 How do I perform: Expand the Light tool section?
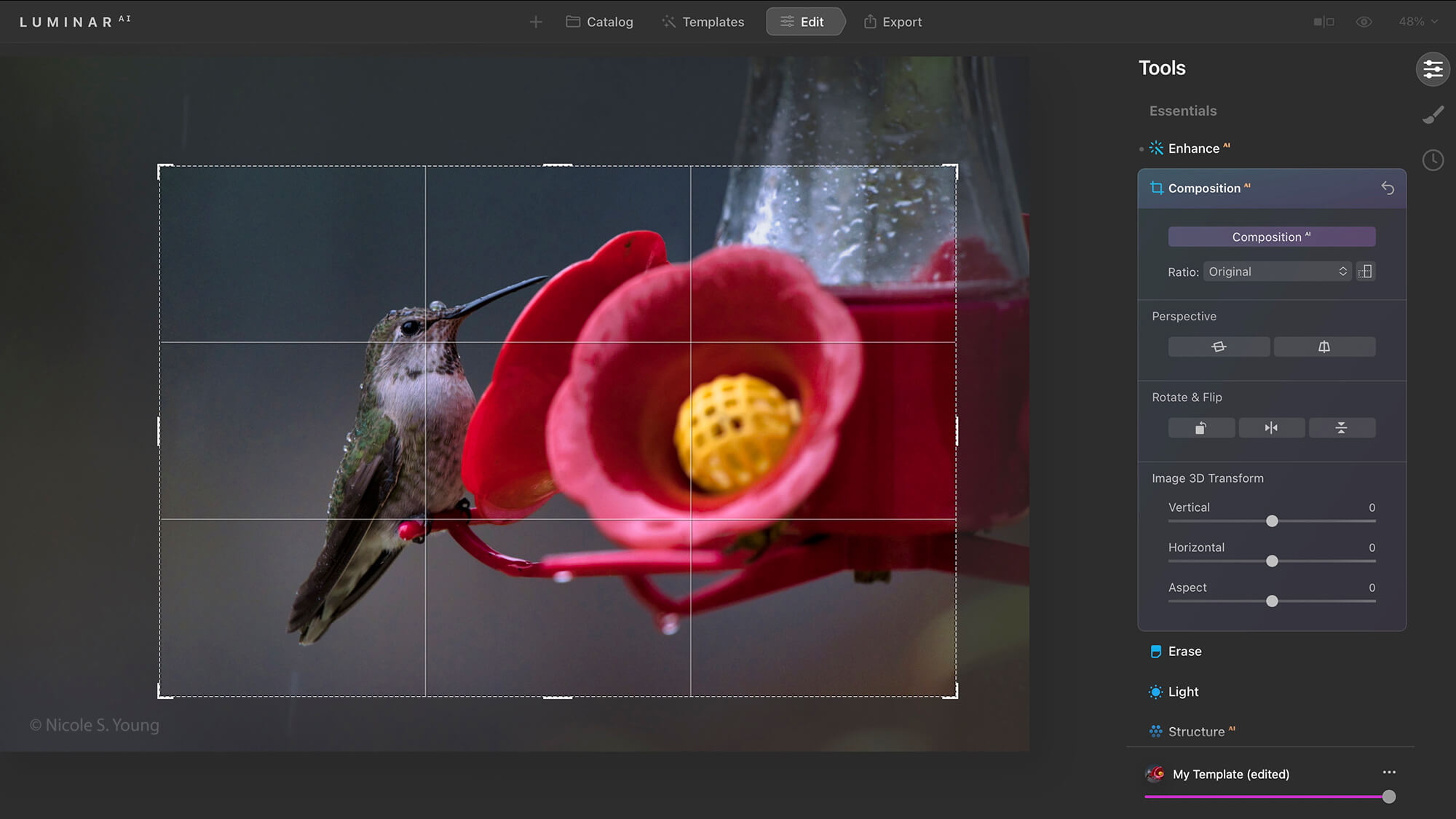click(x=1183, y=692)
